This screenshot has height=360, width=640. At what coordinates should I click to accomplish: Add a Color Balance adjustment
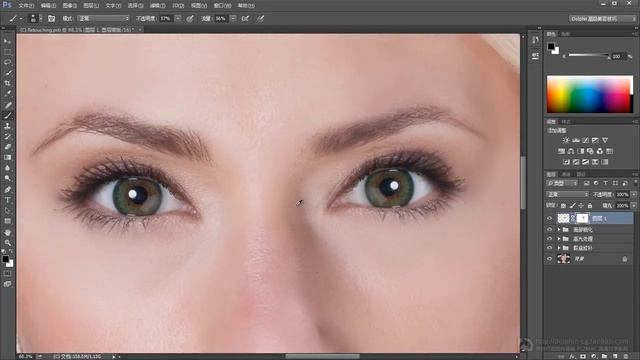(x=571, y=151)
